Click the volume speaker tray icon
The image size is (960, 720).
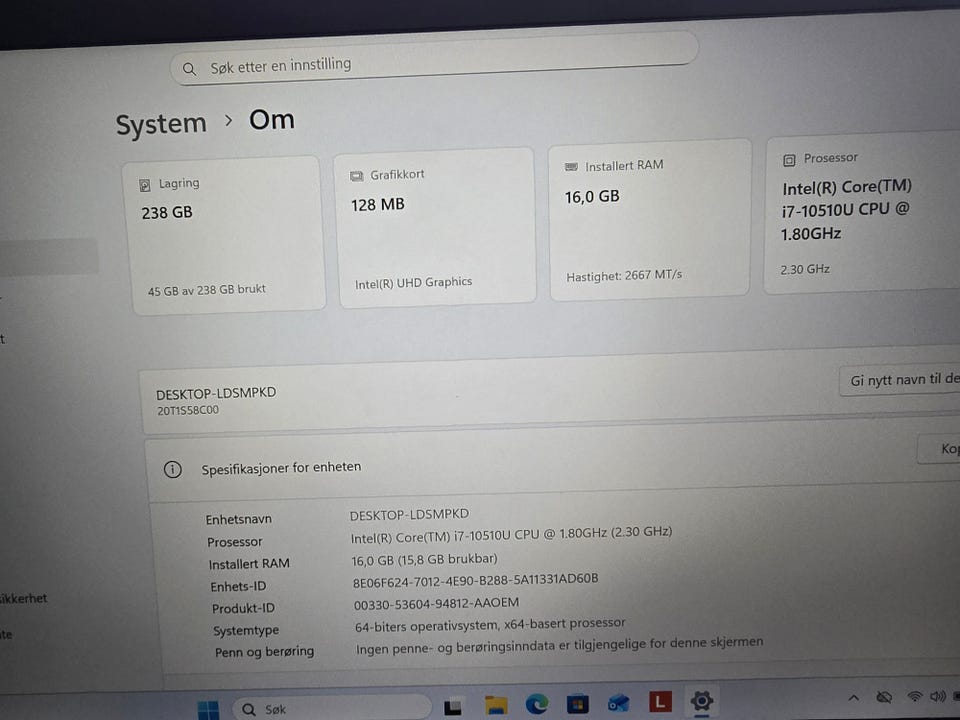[937, 696]
